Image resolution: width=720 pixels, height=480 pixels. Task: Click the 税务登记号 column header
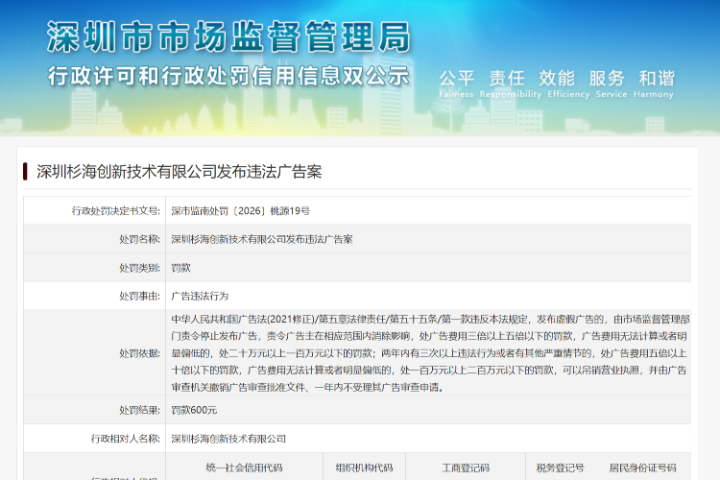click(559, 467)
